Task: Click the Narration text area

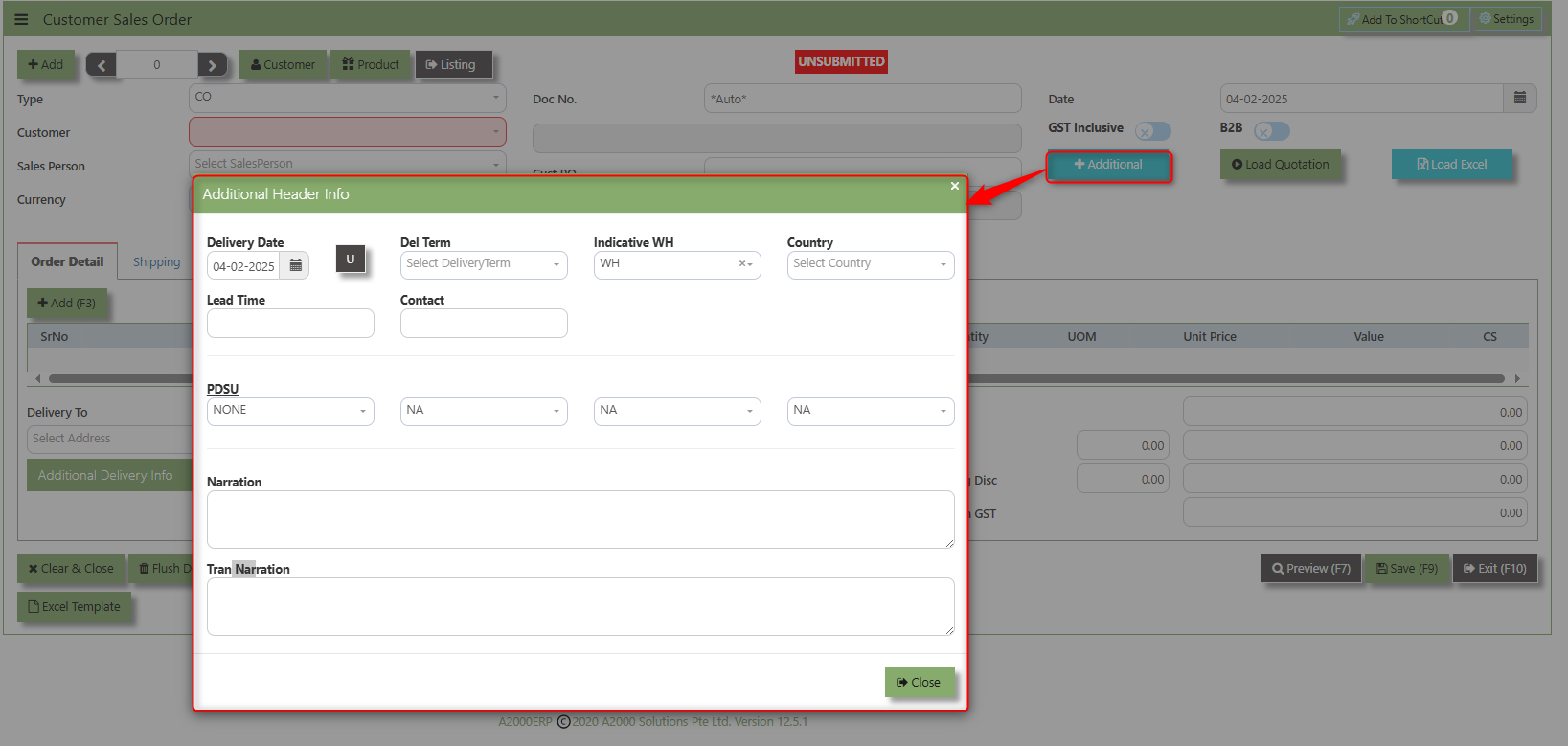Action: tap(580, 519)
